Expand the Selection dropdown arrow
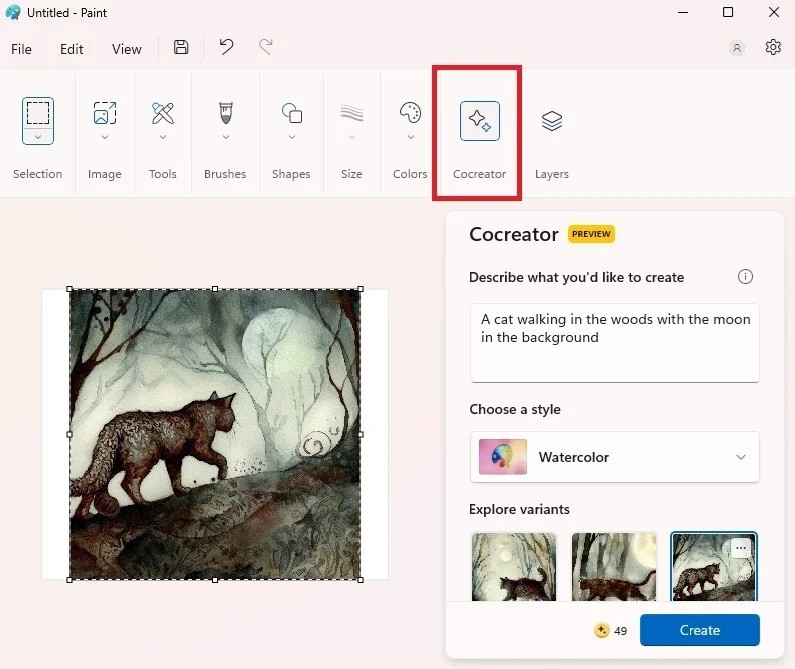Screen dimensions: 795x669 [x=38, y=137]
